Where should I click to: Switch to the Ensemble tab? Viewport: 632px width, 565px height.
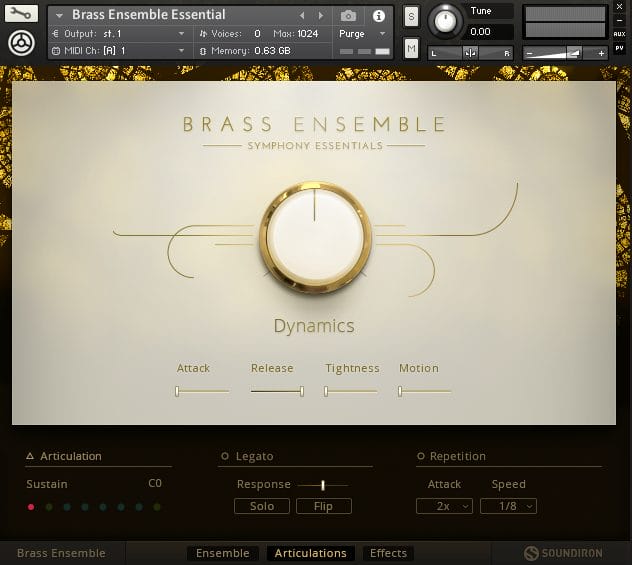click(x=222, y=553)
